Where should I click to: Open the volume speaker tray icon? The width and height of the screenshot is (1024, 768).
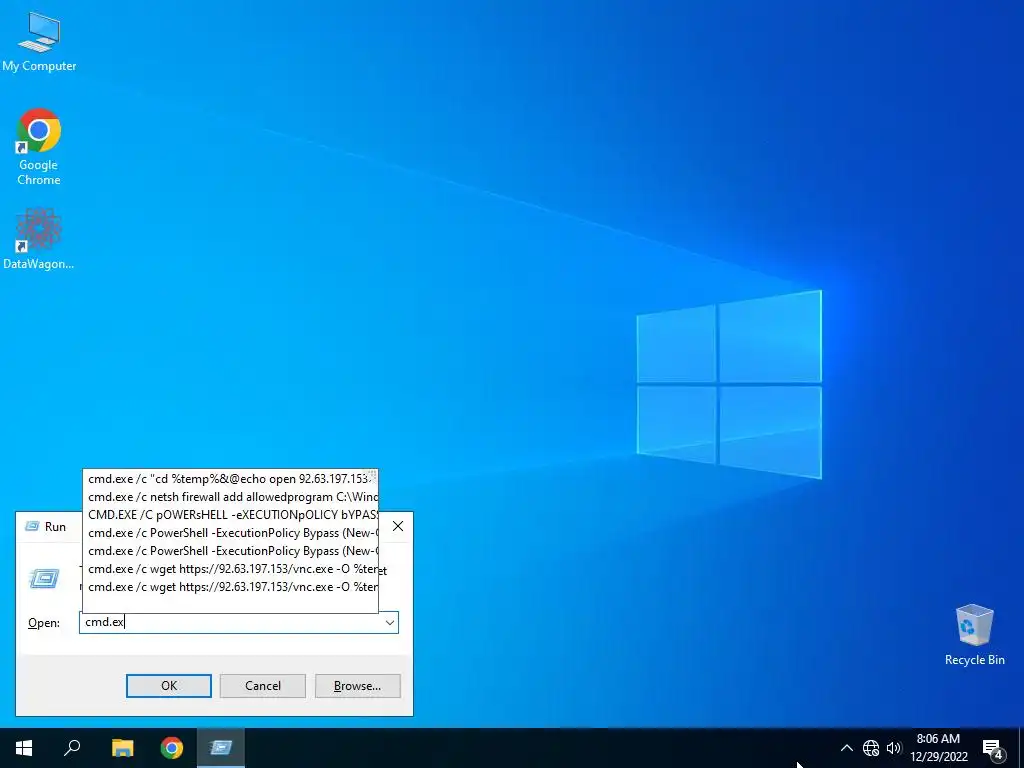[x=894, y=748]
